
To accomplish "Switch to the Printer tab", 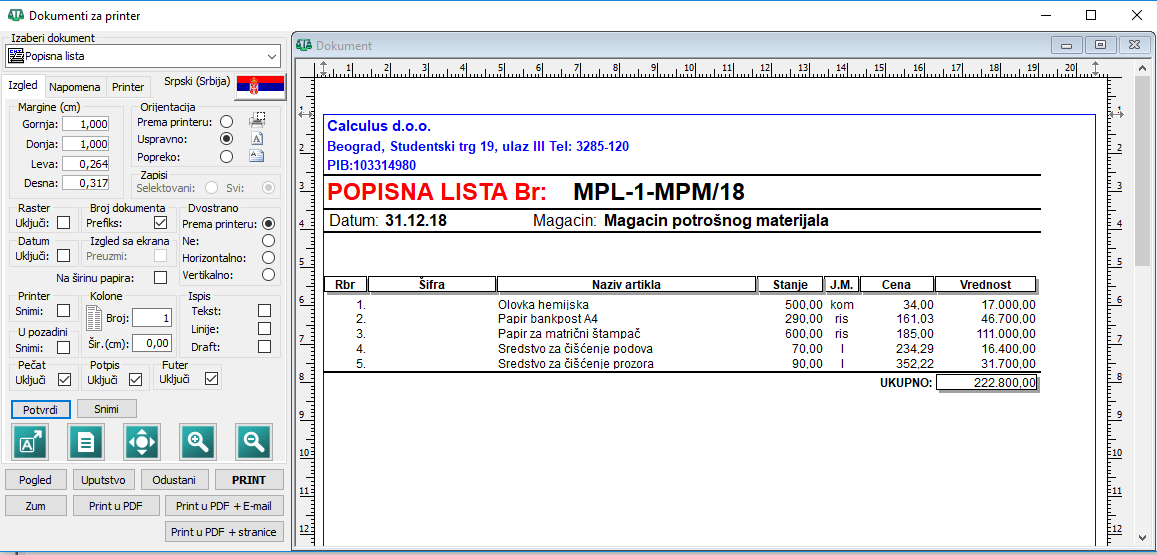I will (x=128, y=87).
